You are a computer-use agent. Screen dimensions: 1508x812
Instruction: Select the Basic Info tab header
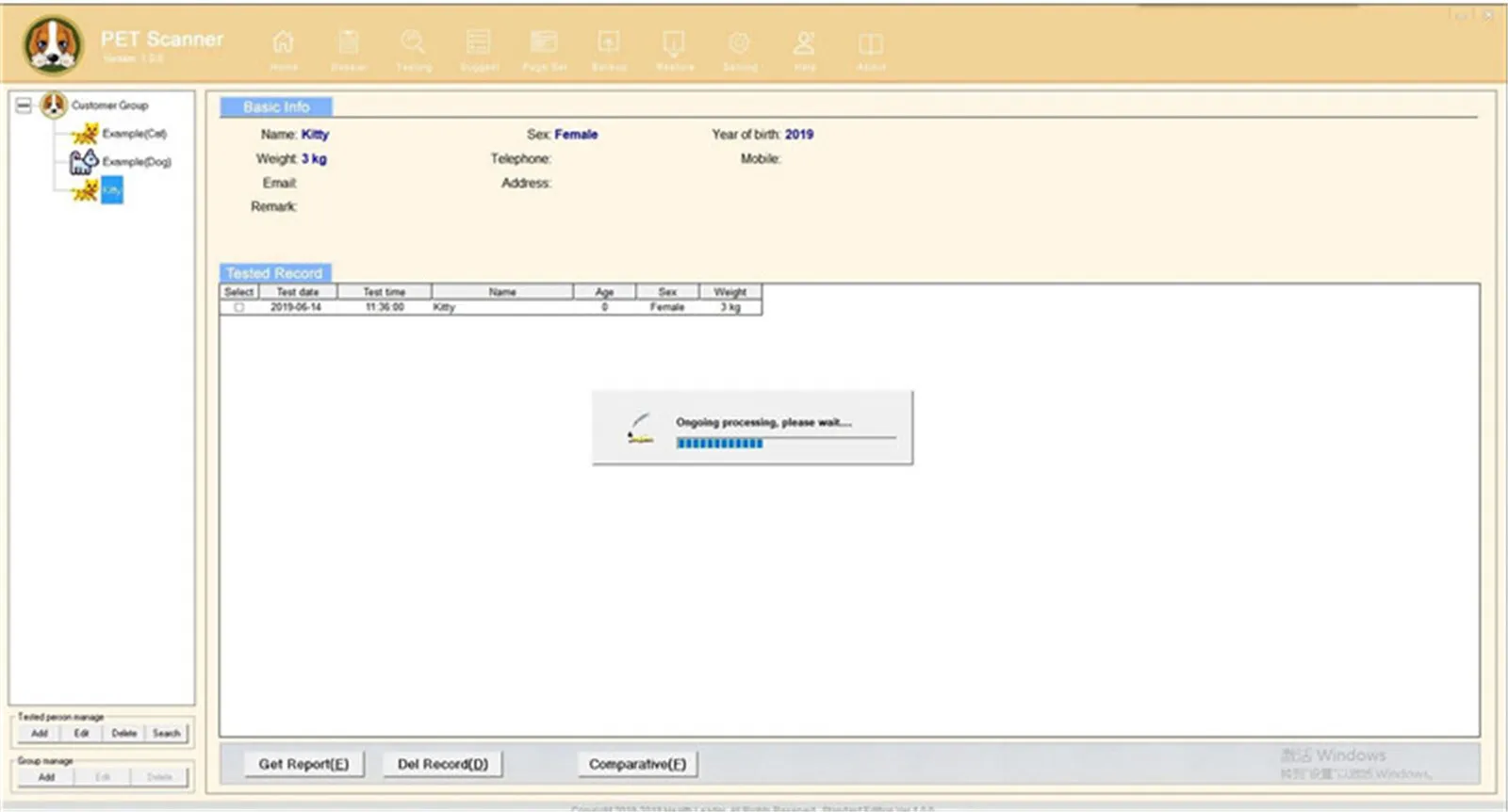276,107
